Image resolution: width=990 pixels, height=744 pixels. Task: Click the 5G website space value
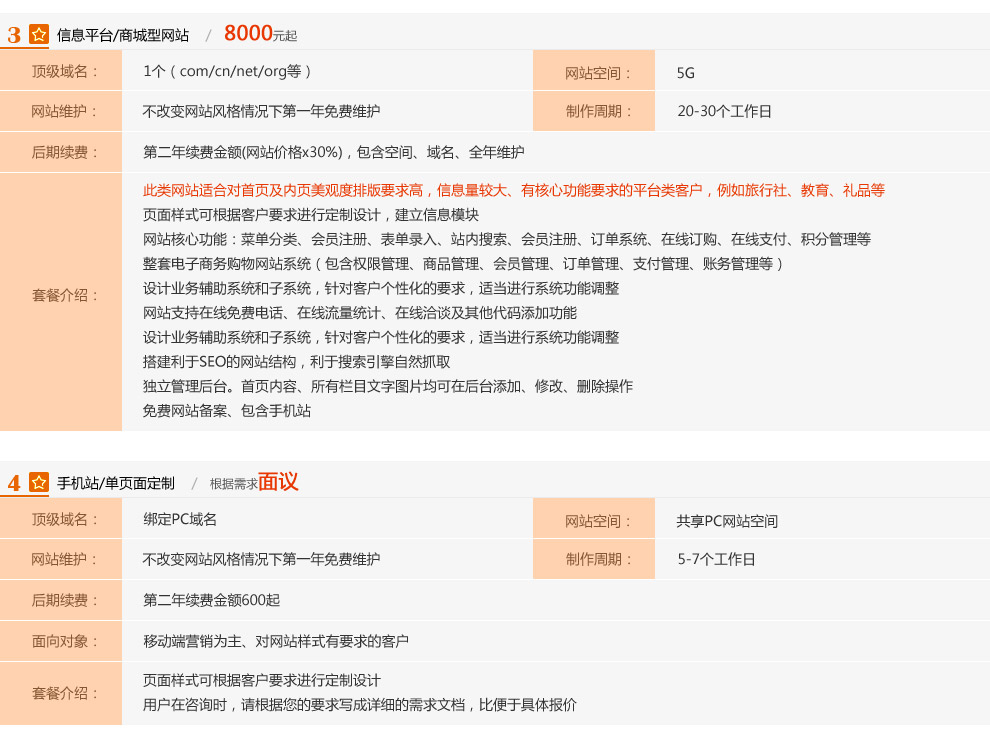click(686, 73)
